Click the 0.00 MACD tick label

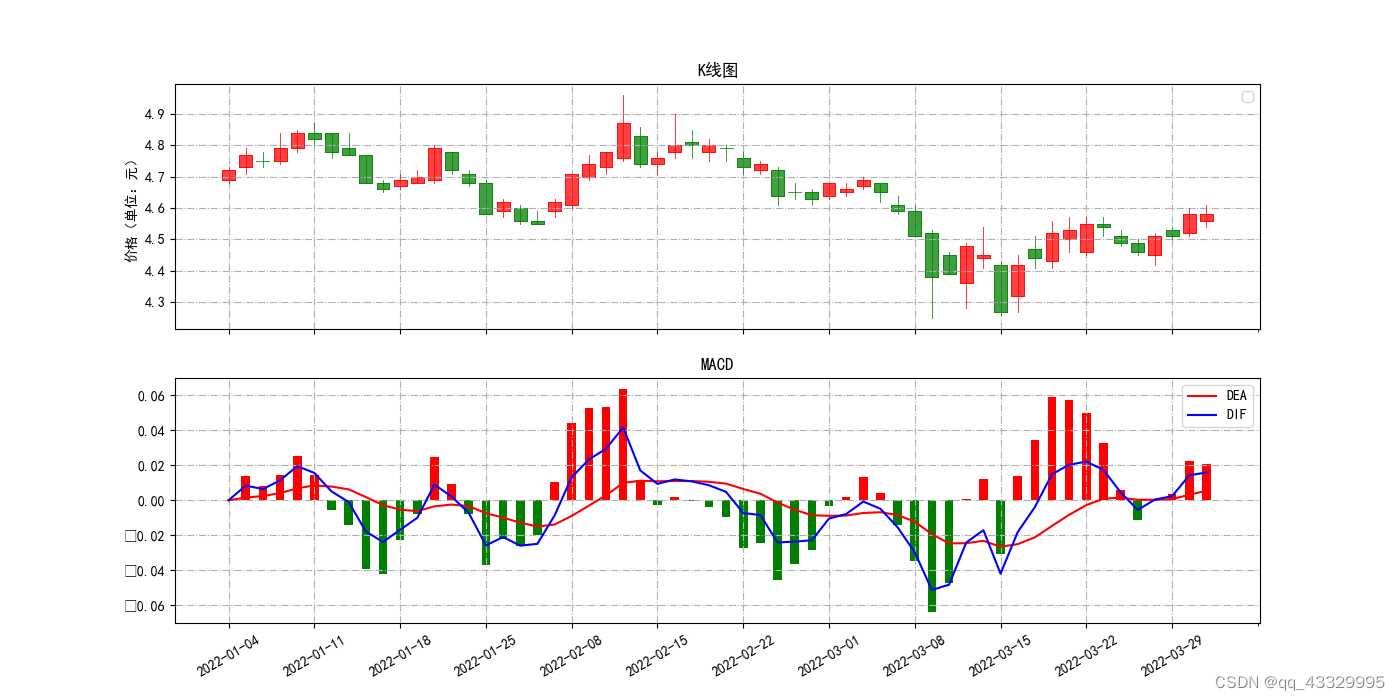coord(152,500)
